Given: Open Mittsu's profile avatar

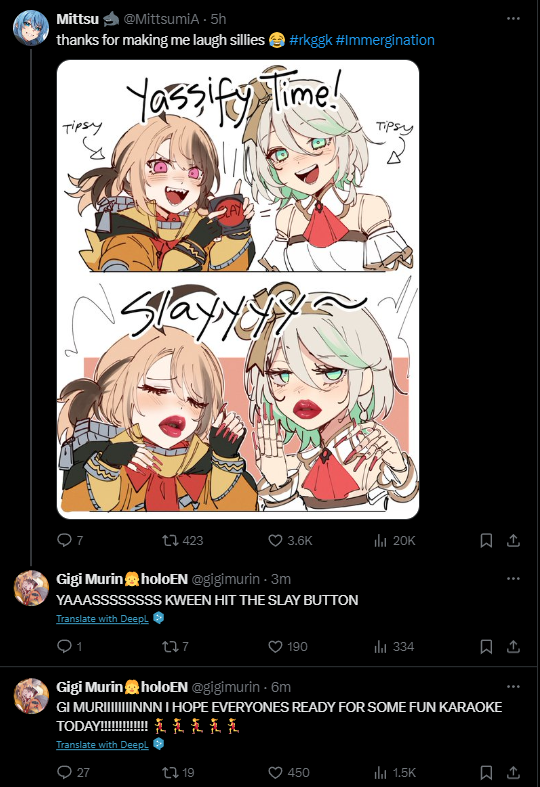Looking at the screenshot, I should point(31,28).
